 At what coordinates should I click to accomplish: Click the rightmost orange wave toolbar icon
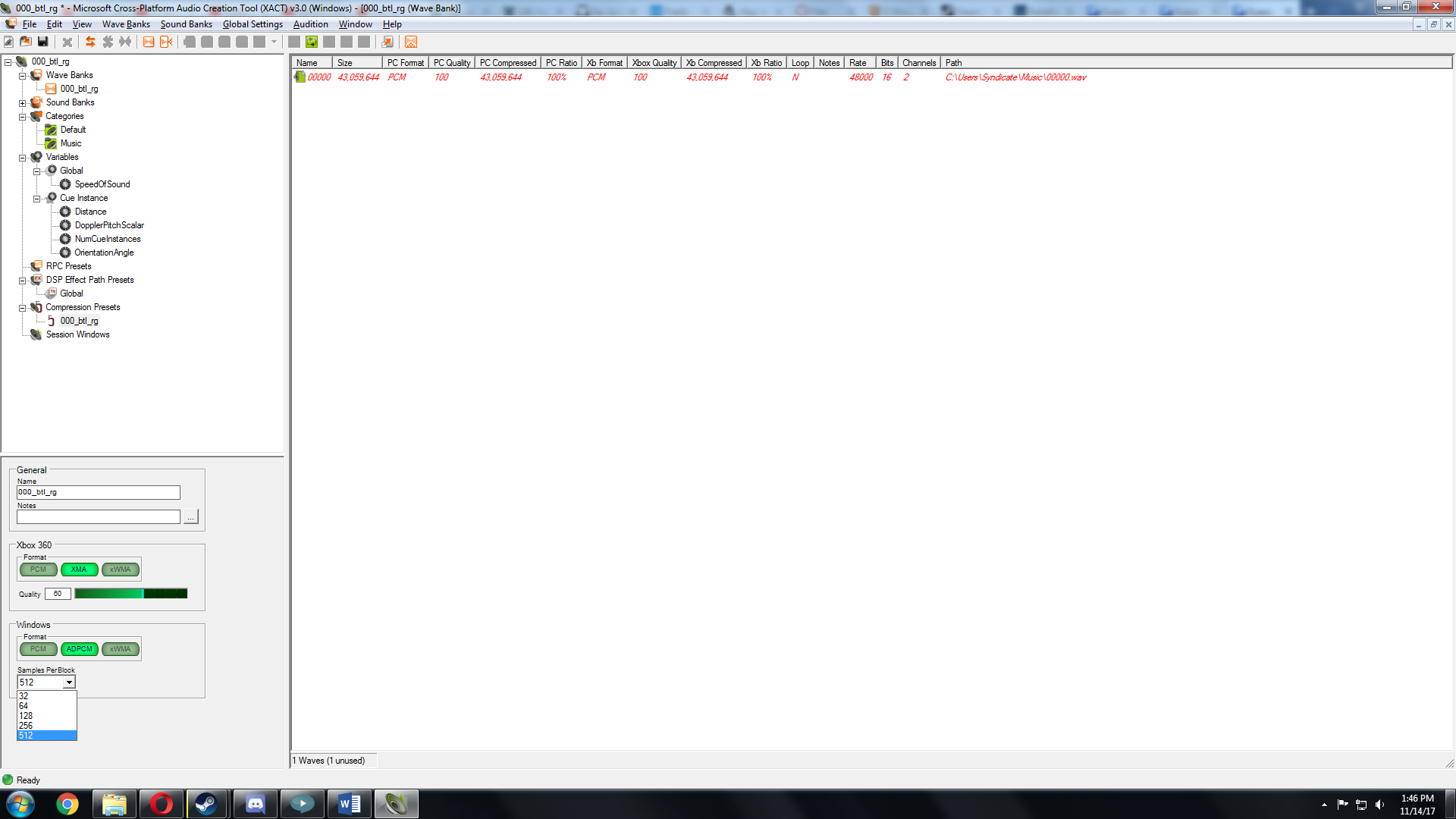pyautogui.click(x=411, y=42)
